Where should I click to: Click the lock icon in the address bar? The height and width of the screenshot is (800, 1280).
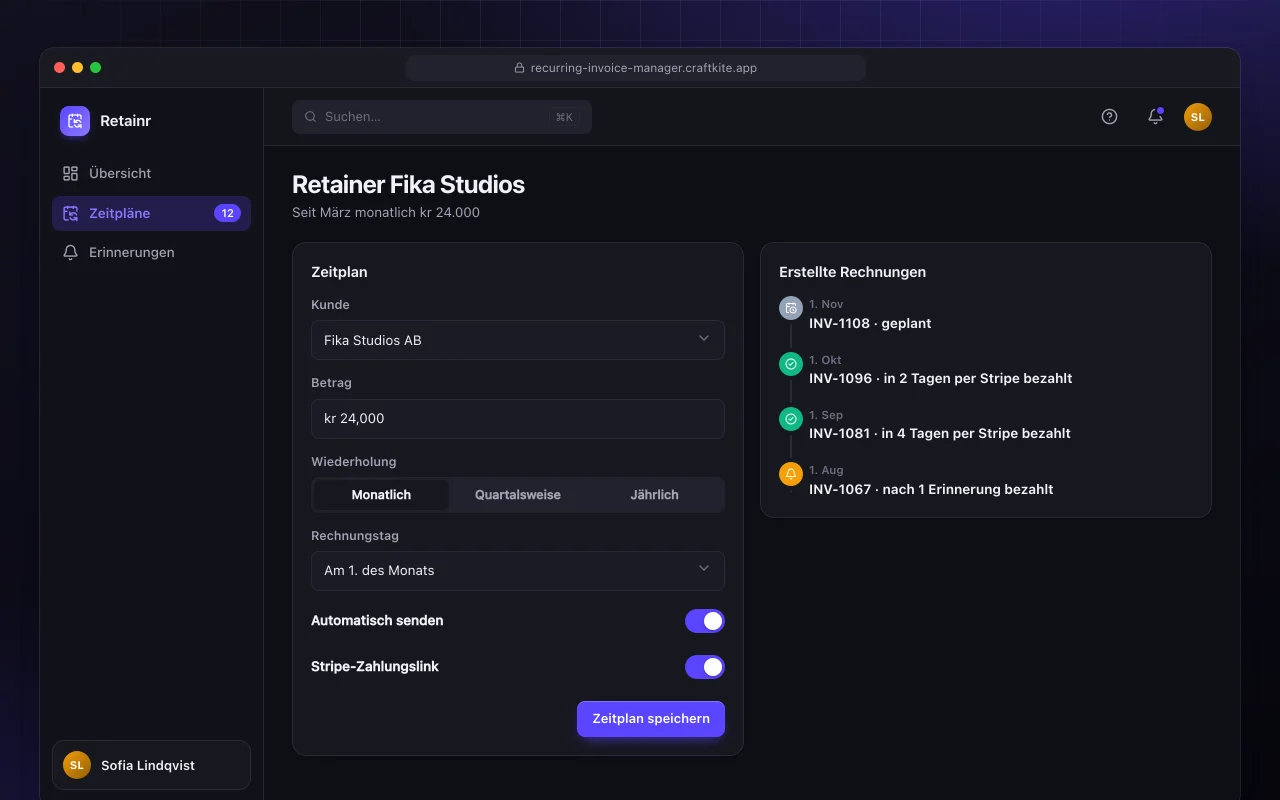(x=519, y=68)
